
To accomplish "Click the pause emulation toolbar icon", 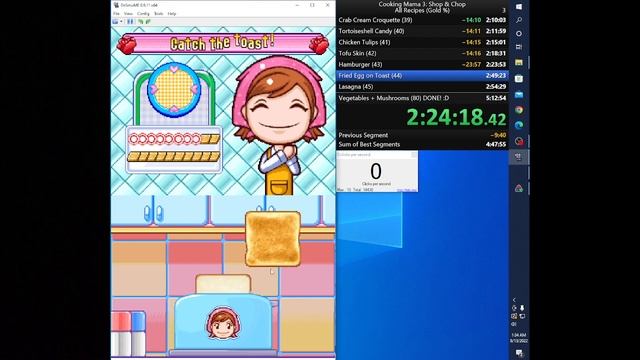I will (130, 21).
